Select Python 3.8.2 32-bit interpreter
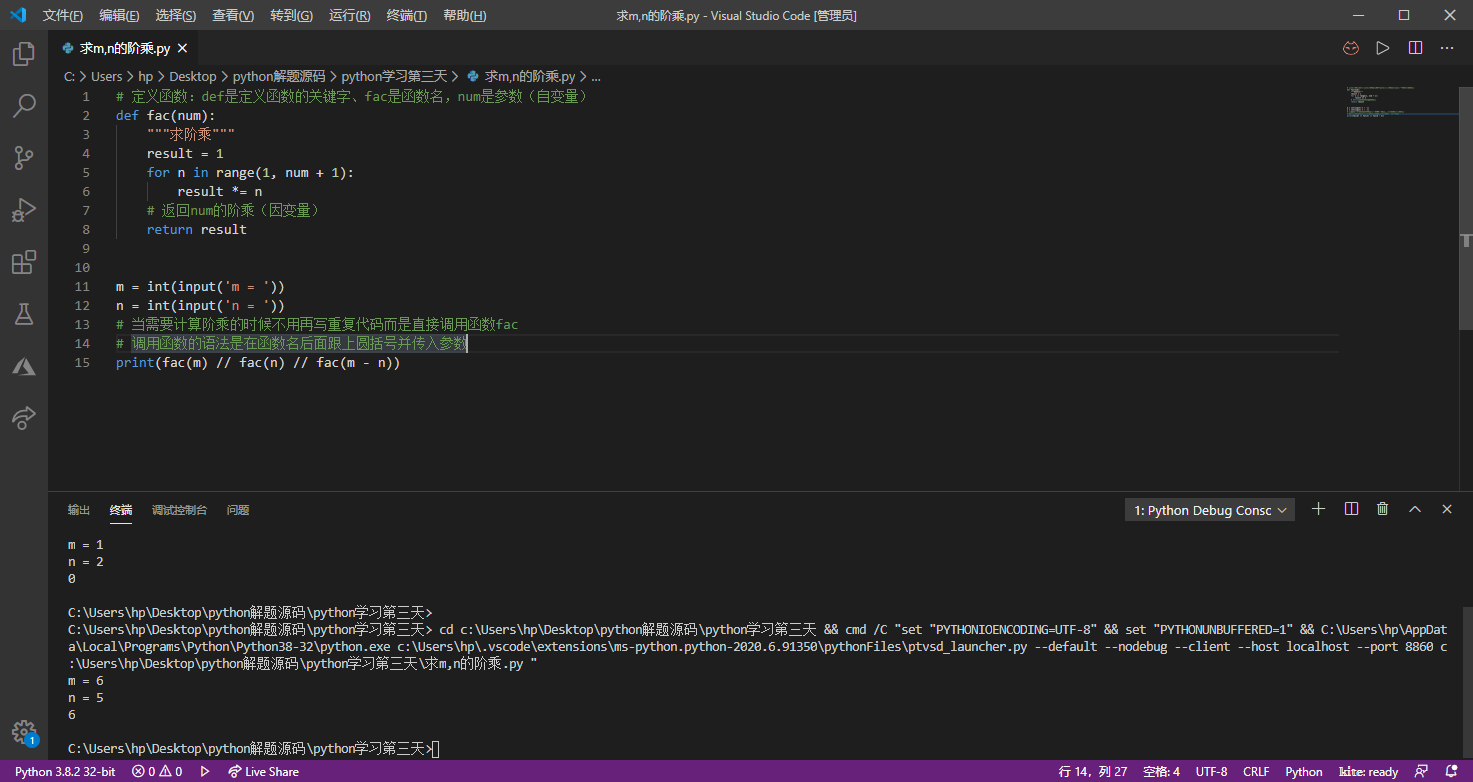Image resolution: width=1473 pixels, height=782 pixels. [65, 772]
